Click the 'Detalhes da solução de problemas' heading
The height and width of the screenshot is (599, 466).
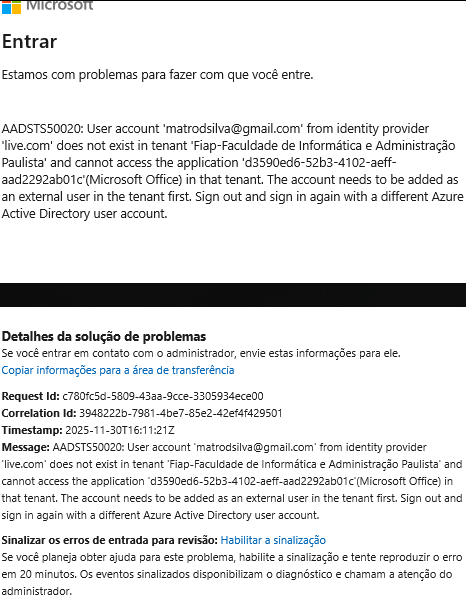104,337
